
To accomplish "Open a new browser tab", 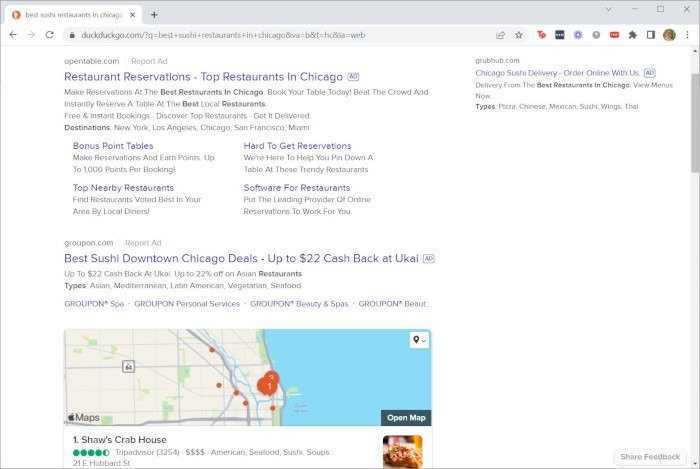I will tap(154, 15).
